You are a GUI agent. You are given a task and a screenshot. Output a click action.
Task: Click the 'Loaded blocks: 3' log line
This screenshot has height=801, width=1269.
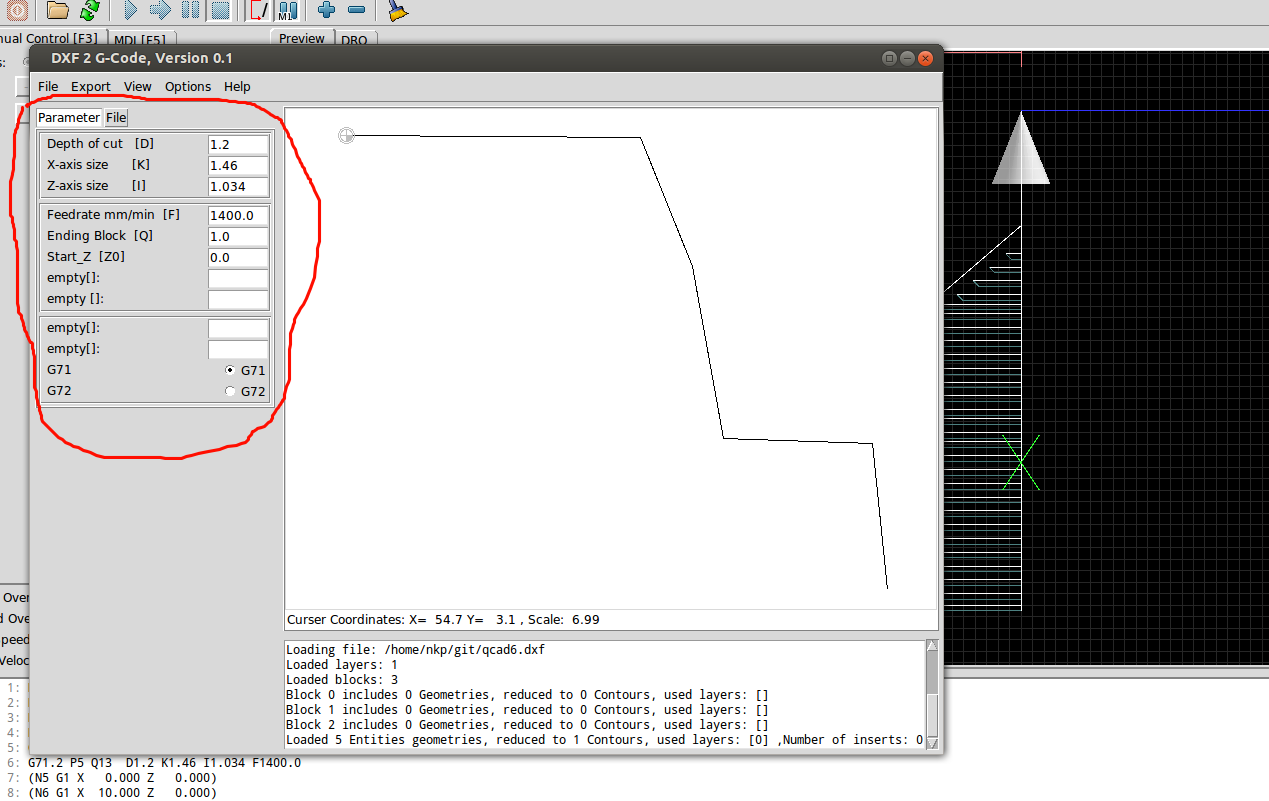342,680
